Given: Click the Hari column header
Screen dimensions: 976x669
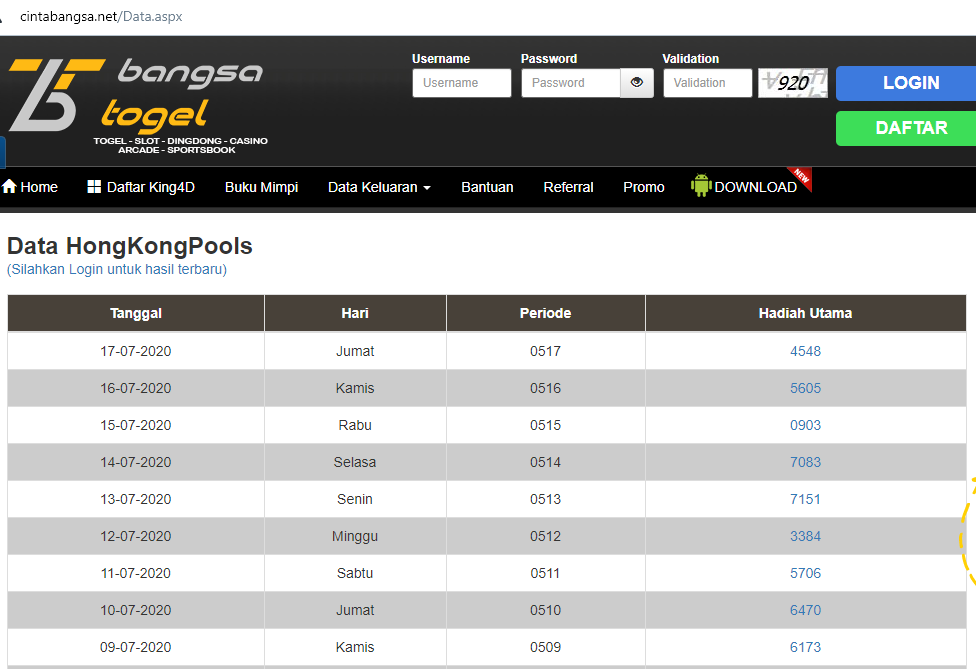Looking at the screenshot, I should tap(355, 313).
